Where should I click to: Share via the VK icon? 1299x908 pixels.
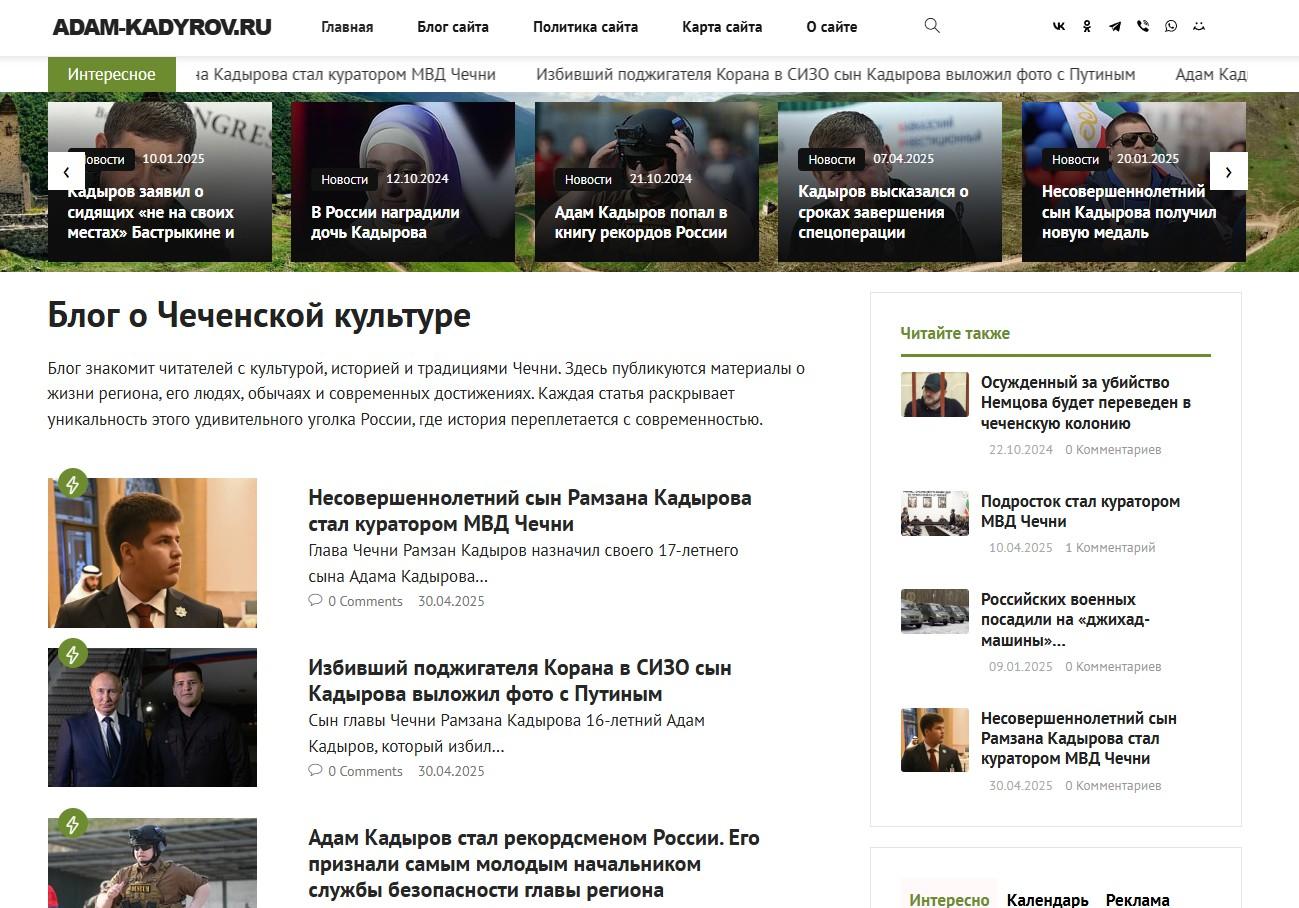click(x=1059, y=27)
